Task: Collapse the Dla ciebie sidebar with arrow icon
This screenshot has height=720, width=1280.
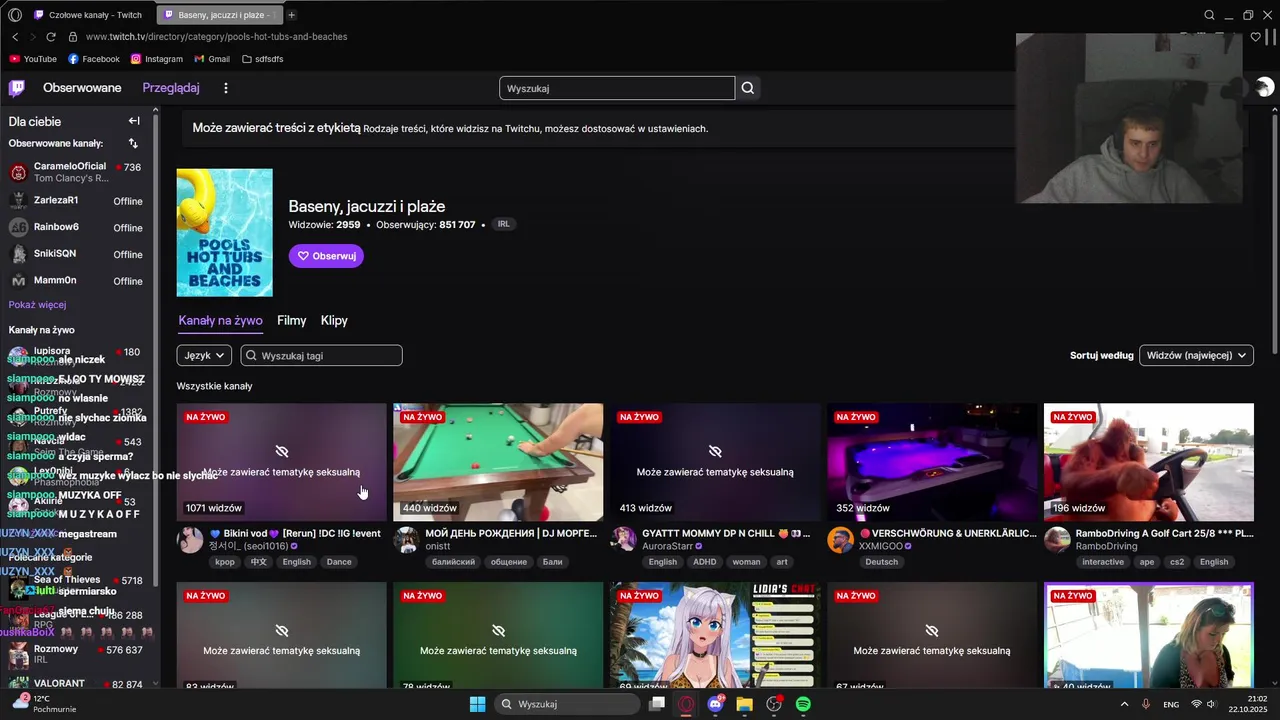Action: [x=134, y=121]
